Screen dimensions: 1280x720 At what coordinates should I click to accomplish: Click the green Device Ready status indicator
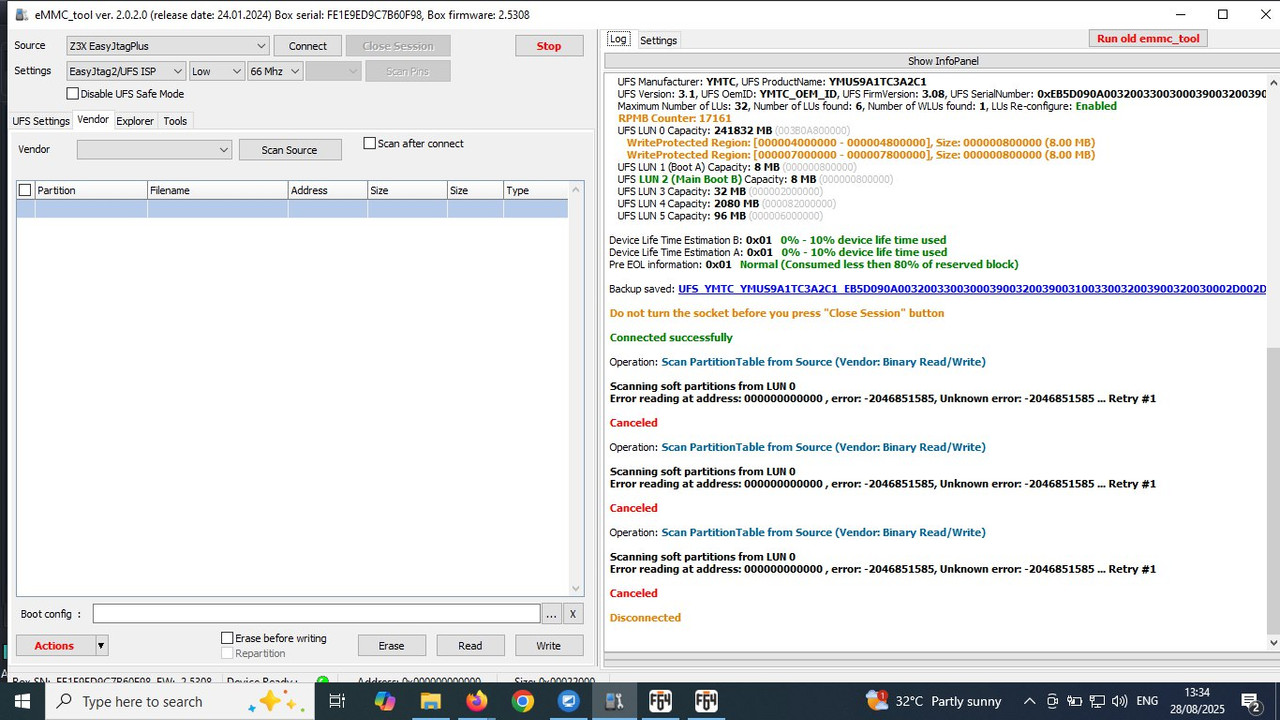(322, 681)
